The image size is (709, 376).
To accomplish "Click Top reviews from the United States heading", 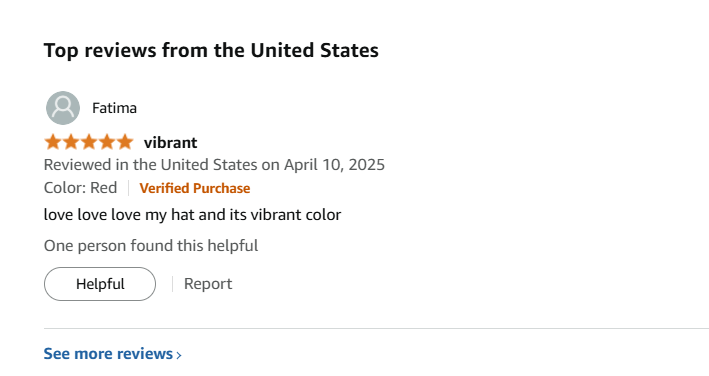I will click(x=211, y=50).
